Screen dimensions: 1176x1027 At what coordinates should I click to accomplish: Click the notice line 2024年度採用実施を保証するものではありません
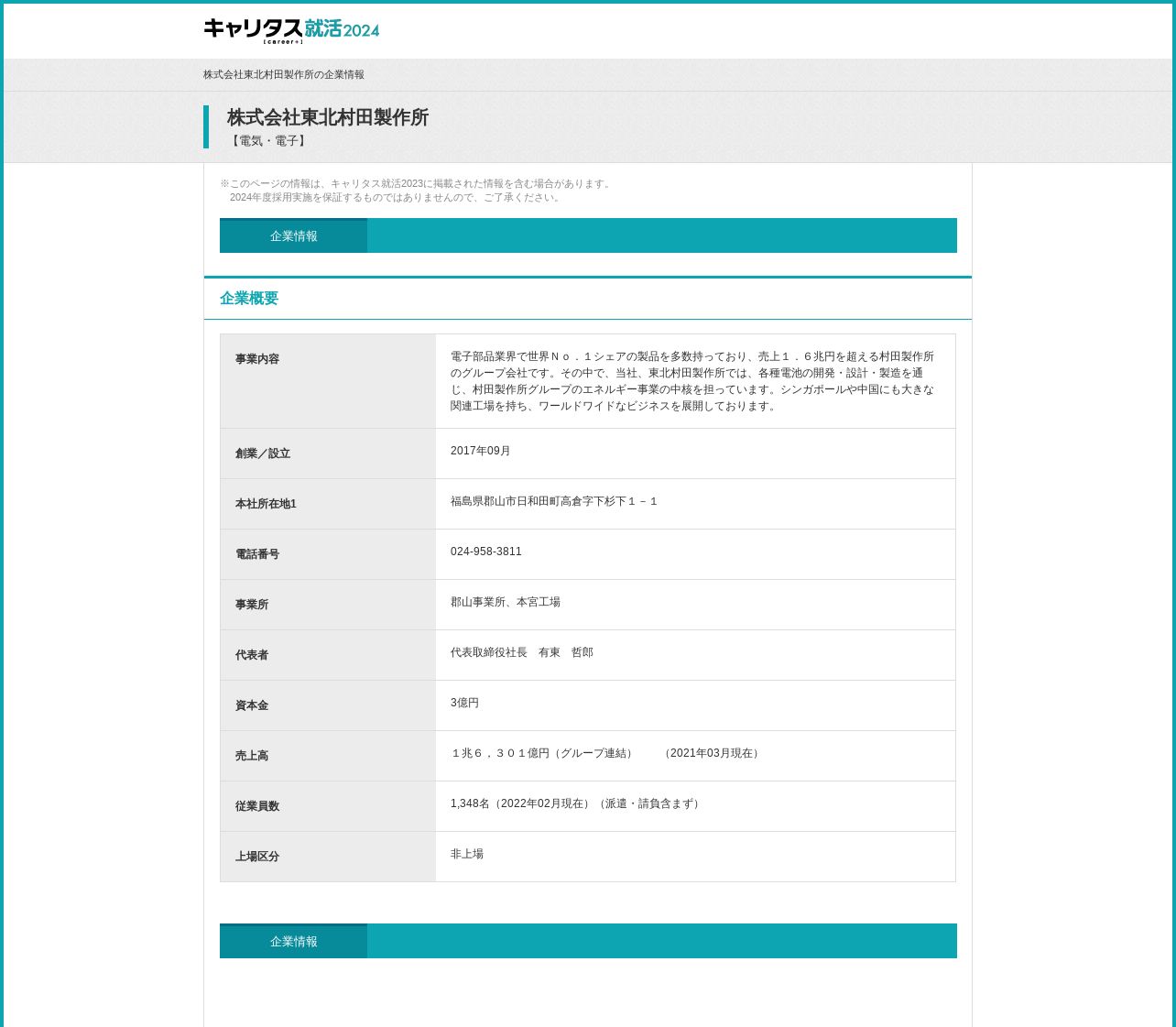pyautogui.click(x=396, y=197)
